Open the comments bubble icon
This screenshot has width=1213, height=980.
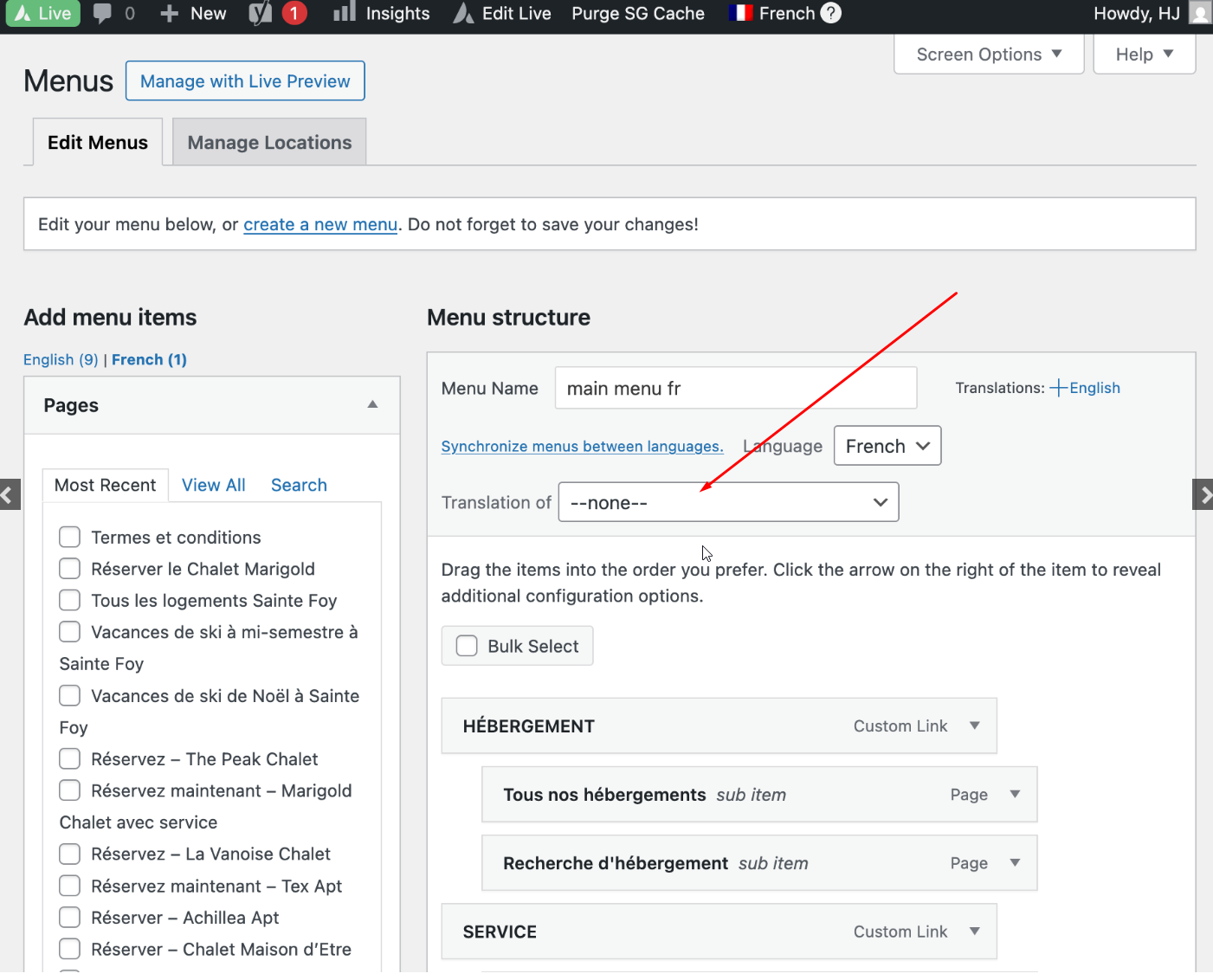(x=102, y=13)
